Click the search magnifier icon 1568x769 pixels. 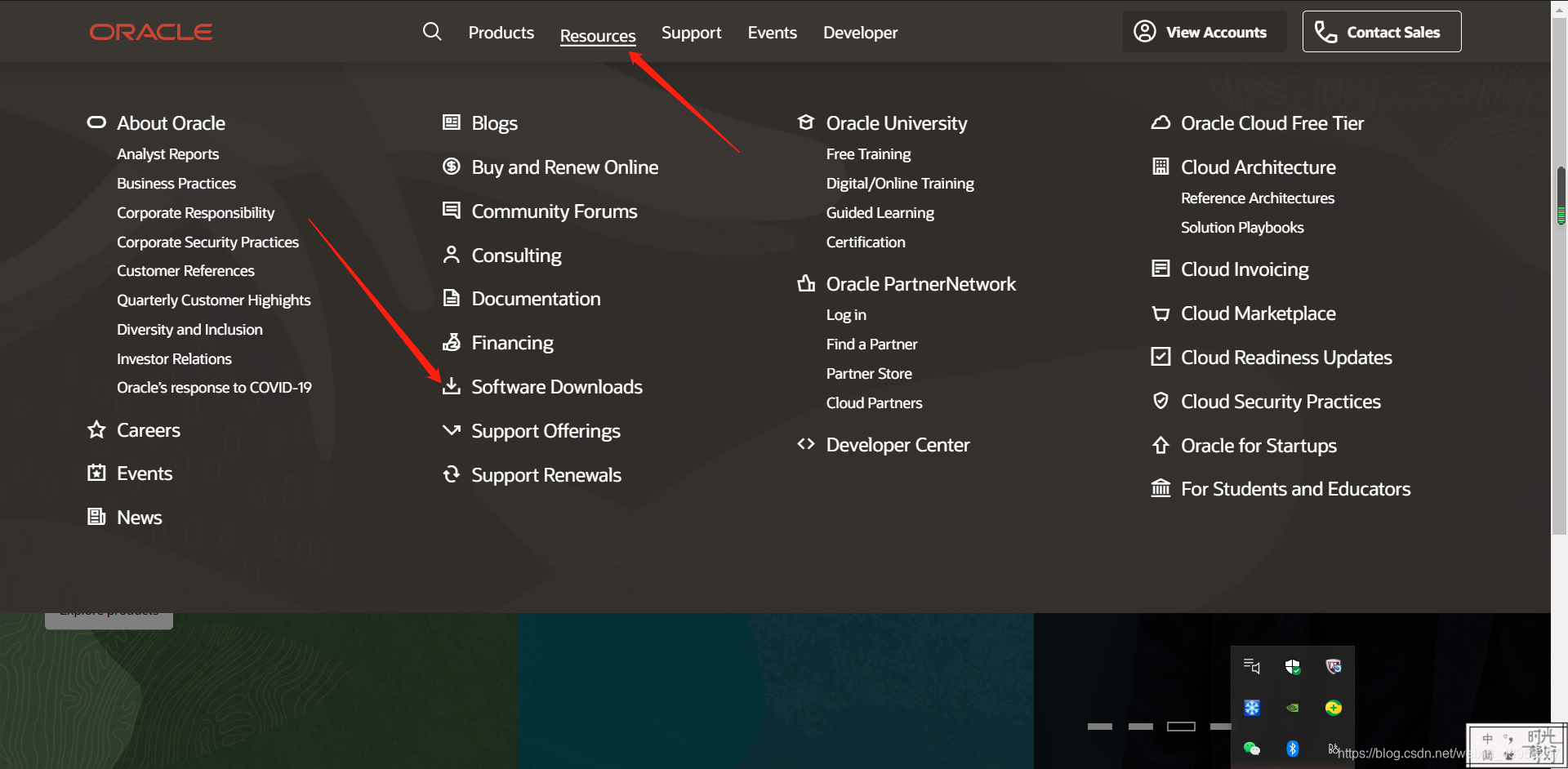(432, 32)
